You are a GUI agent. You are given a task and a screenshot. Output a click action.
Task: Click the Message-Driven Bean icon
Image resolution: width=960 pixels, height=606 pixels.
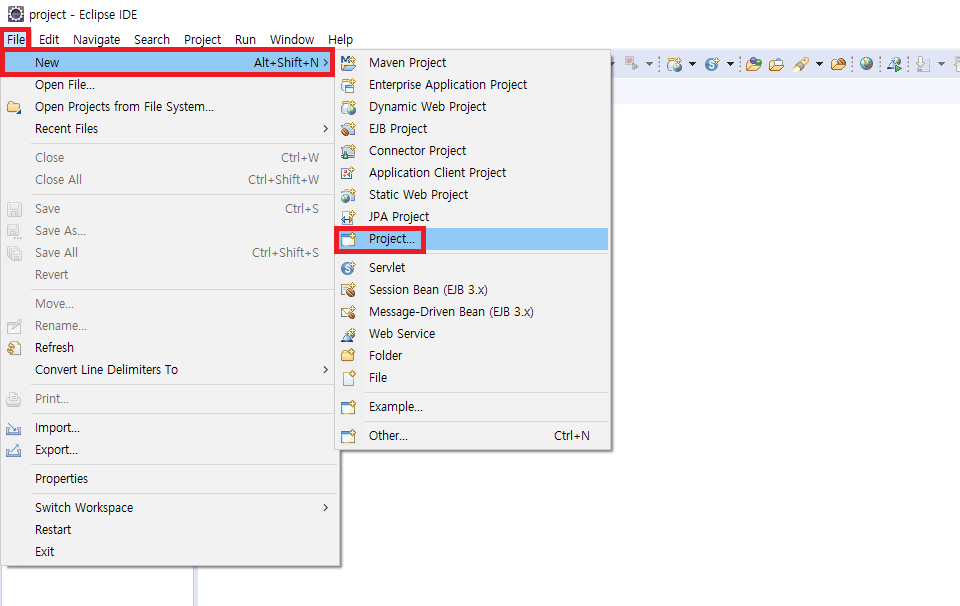348,312
